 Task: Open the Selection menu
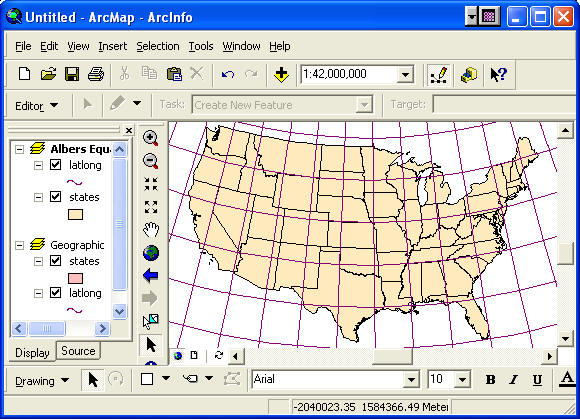pos(158,46)
